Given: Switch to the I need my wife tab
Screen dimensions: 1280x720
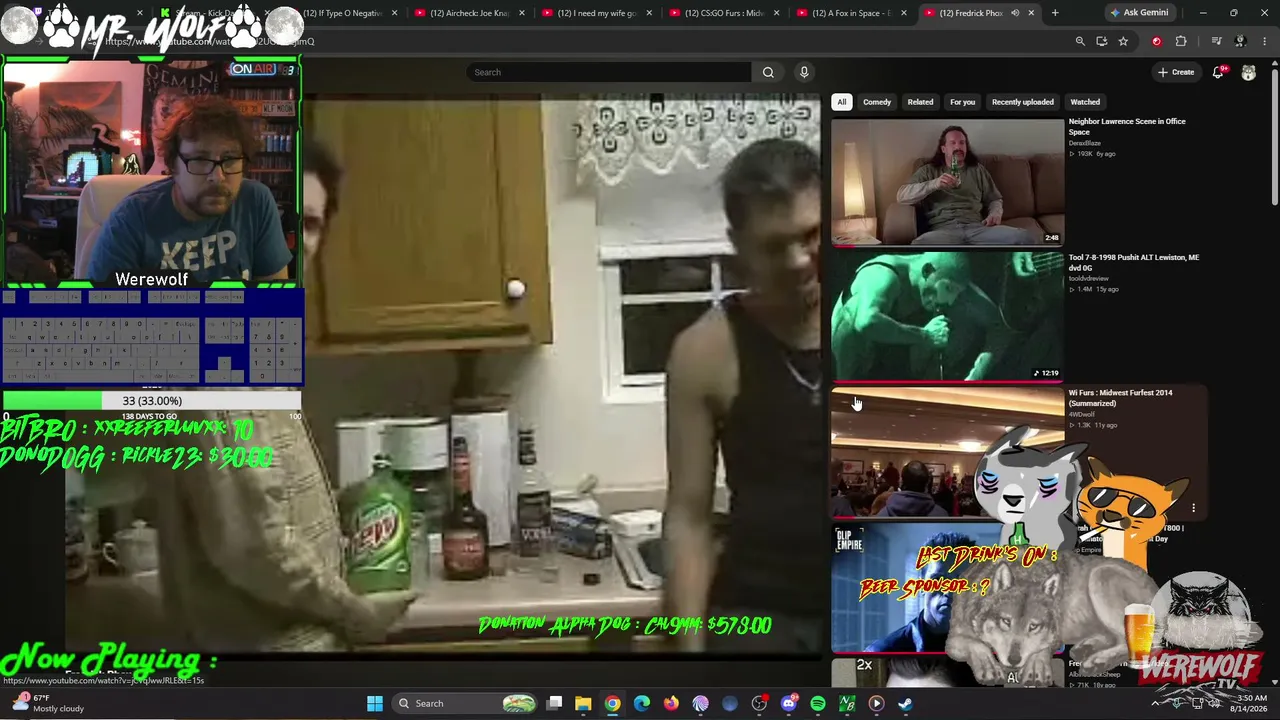Looking at the screenshot, I should (597, 13).
